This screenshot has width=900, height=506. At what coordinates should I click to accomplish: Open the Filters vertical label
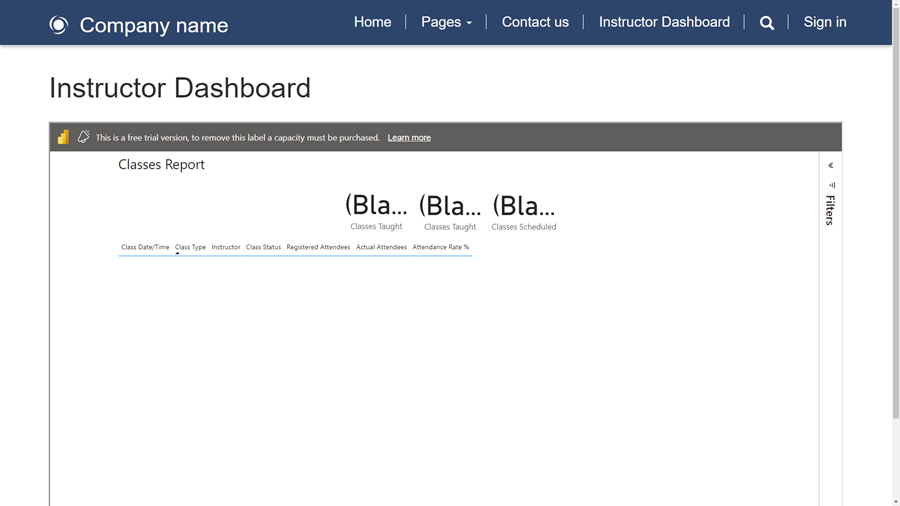830,210
